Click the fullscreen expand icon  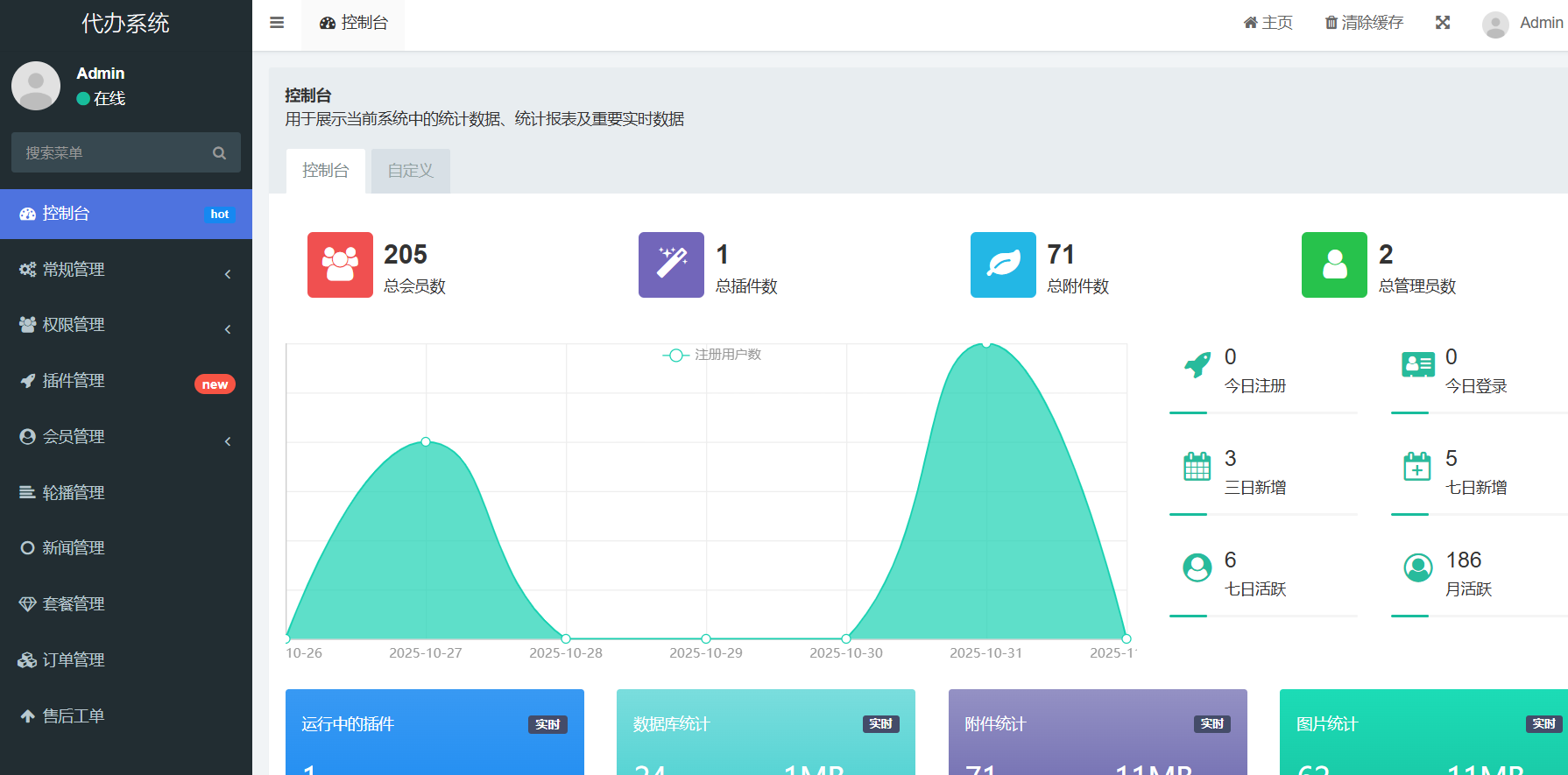[1443, 23]
